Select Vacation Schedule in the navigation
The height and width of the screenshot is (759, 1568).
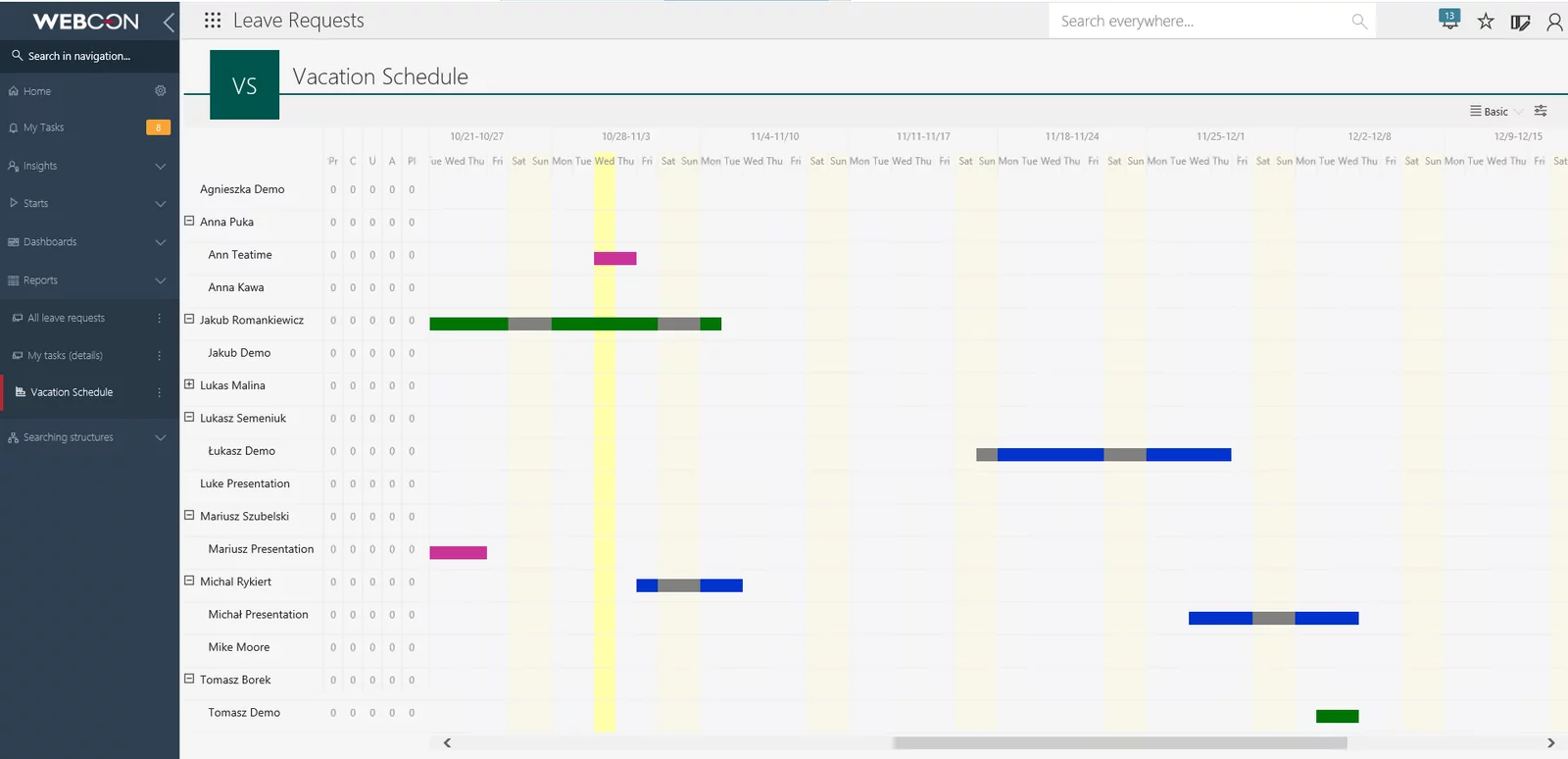72,392
